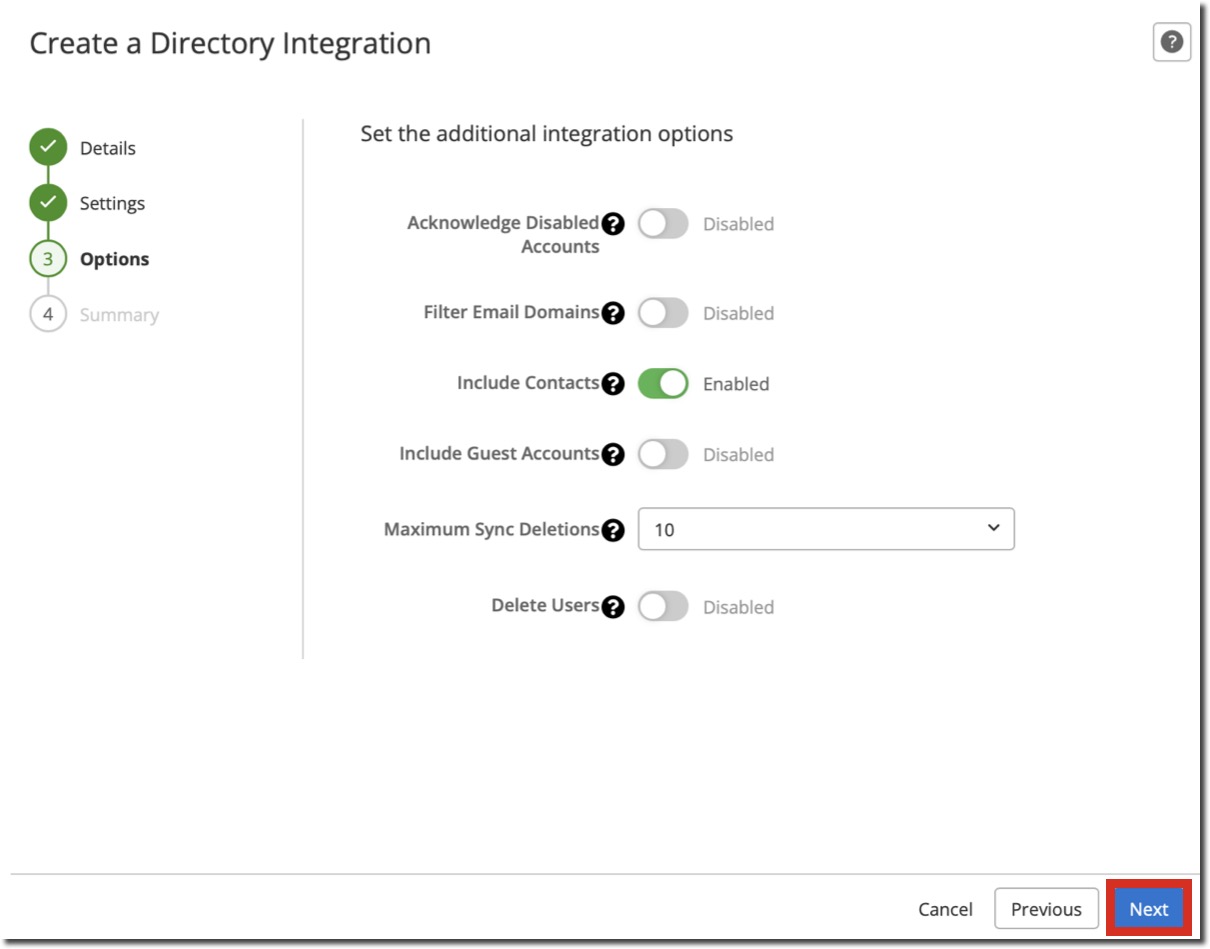The height and width of the screenshot is (949, 1210).
Task: Open the Maximum Sync Deletions dropdown
Action: click(825, 529)
